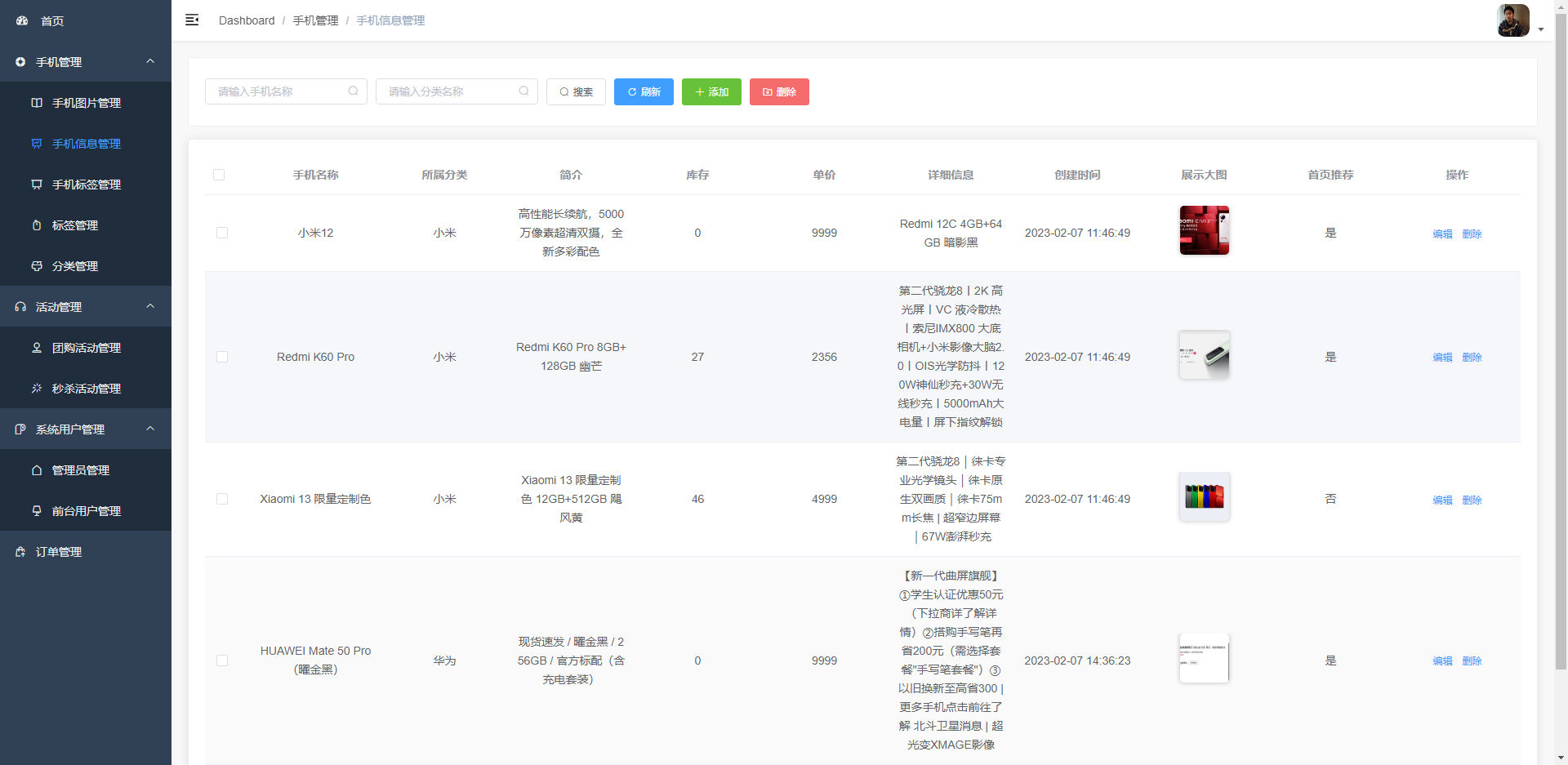
Task: Click the magnifier icon in the phone name search field
Action: (353, 91)
